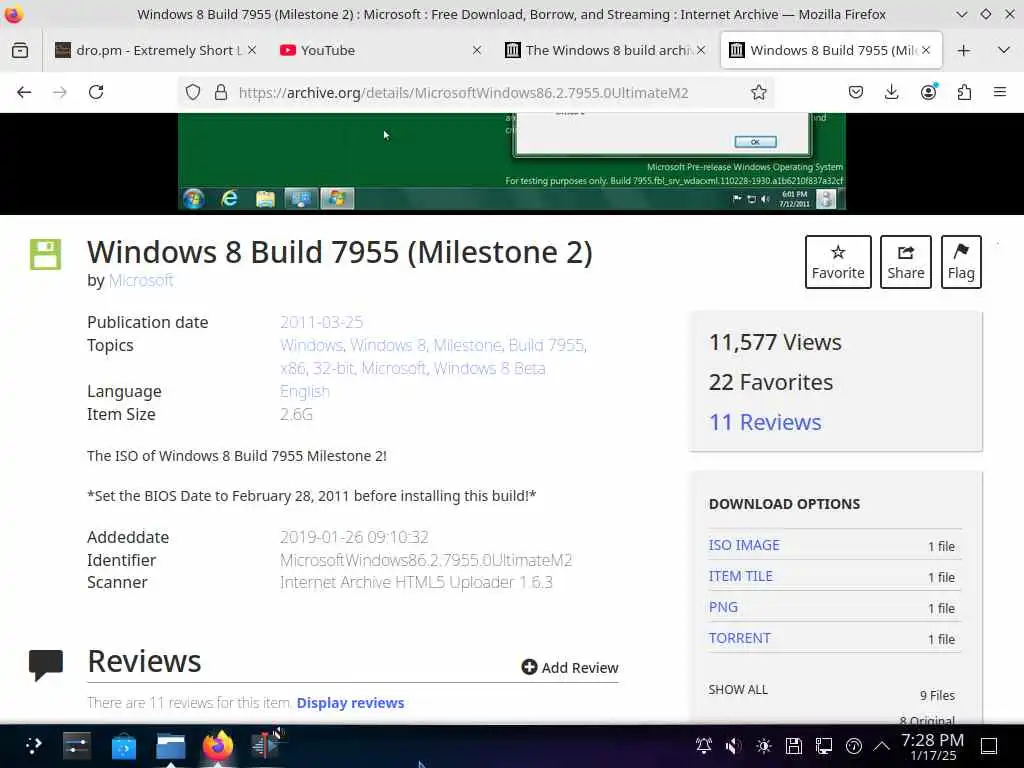Viewport: 1024px width, 768px height.
Task: View site security padlock info
Action: point(221,92)
